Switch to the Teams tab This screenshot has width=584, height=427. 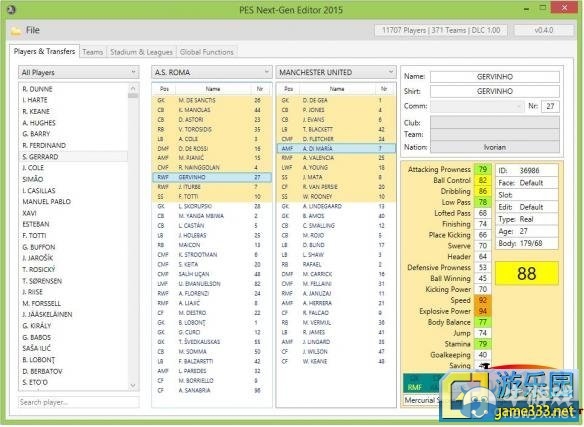(92, 52)
